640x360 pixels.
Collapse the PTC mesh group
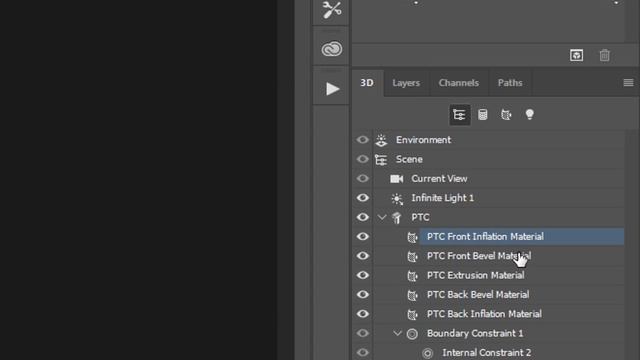(x=382, y=217)
